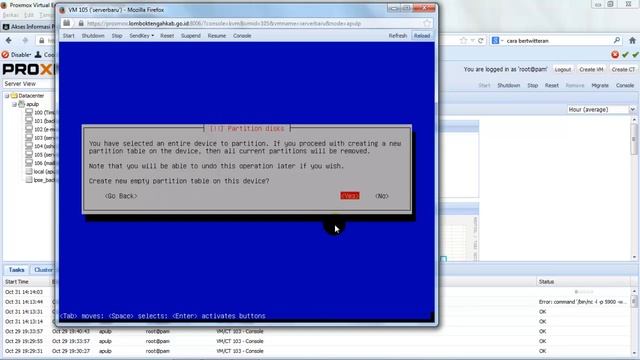Select VM 100 in the server tree

[40, 113]
